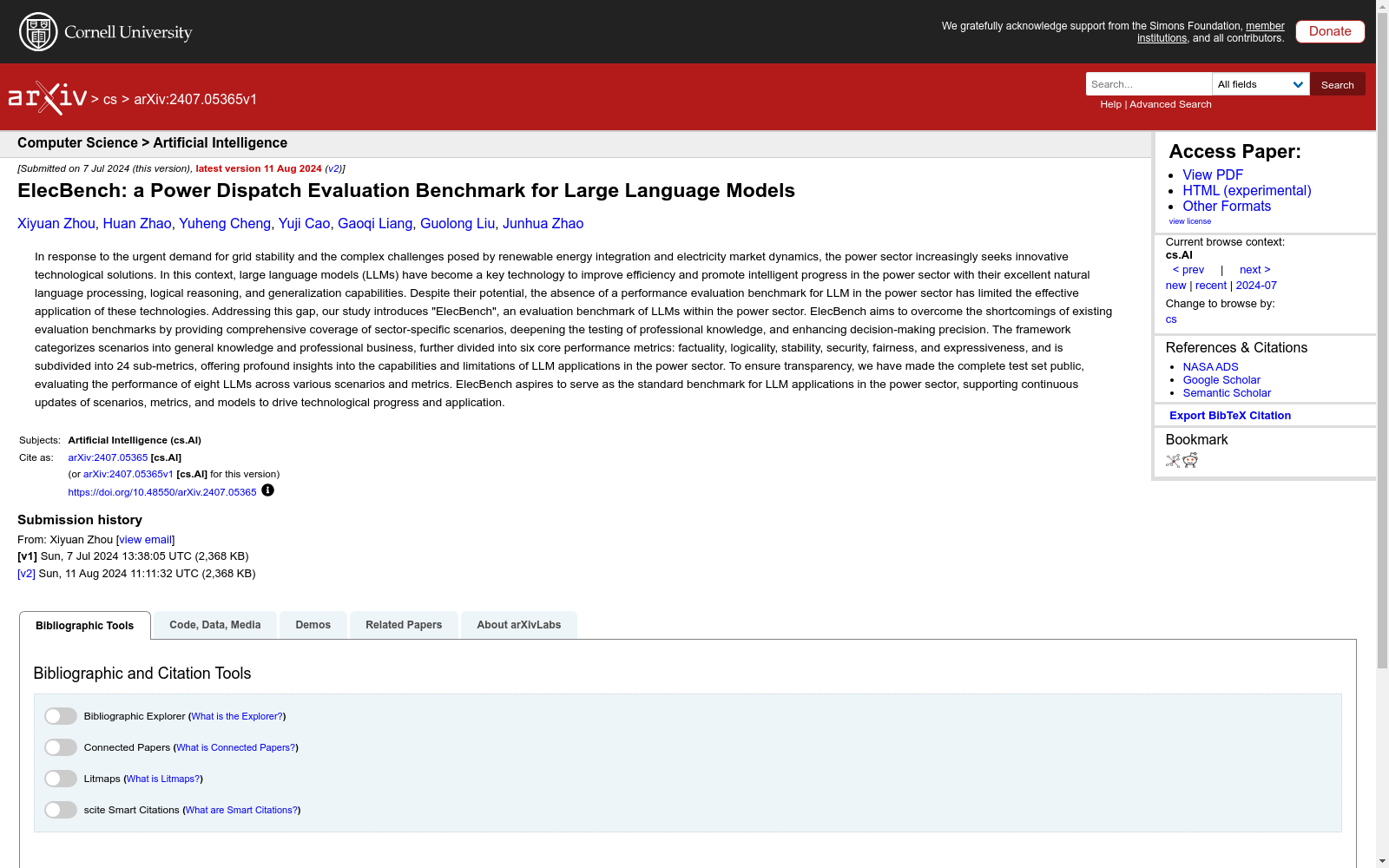The image size is (1389, 868).
Task: Open author Junhua Zhao link
Action: [543, 224]
